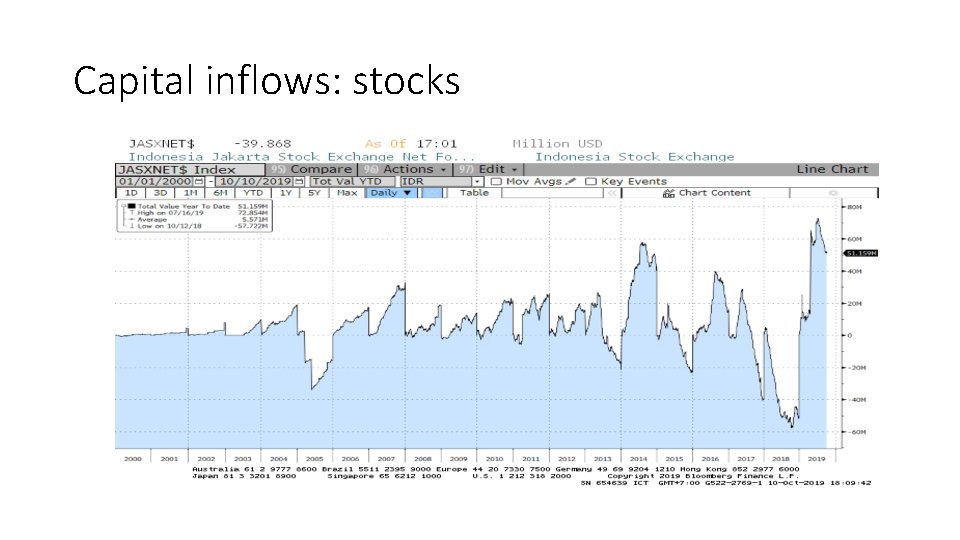This screenshot has height=540, width=960.
Task: Click the 2014 label on time axis
Action: [638, 459]
